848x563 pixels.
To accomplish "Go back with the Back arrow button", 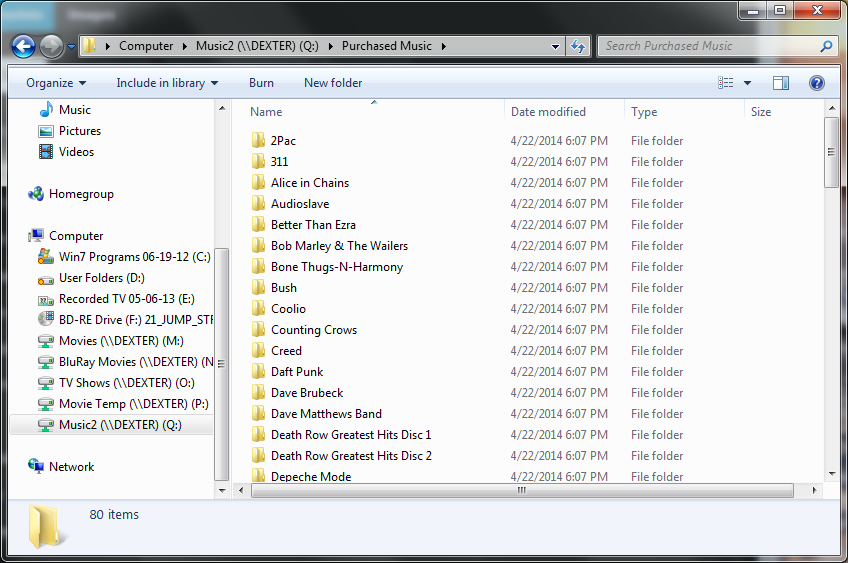I will point(23,47).
